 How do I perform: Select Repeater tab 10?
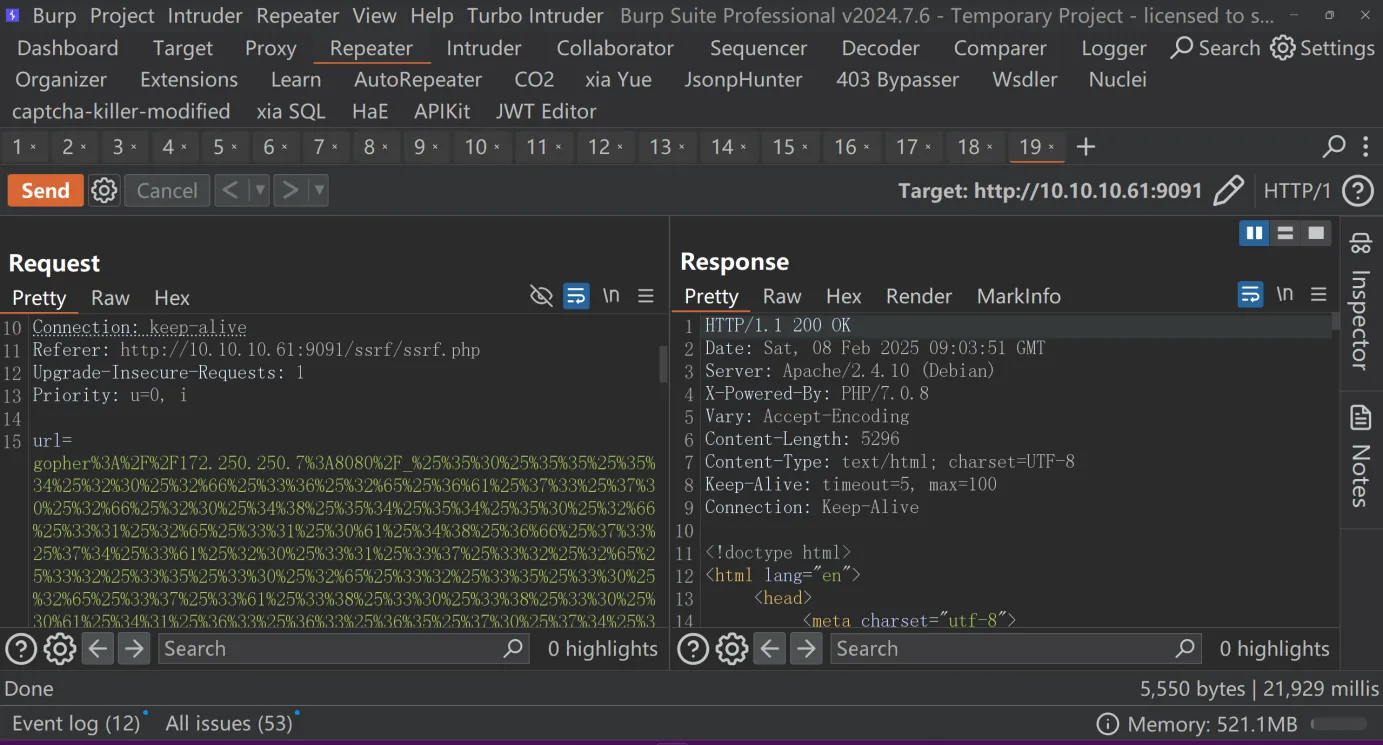tap(475, 147)
